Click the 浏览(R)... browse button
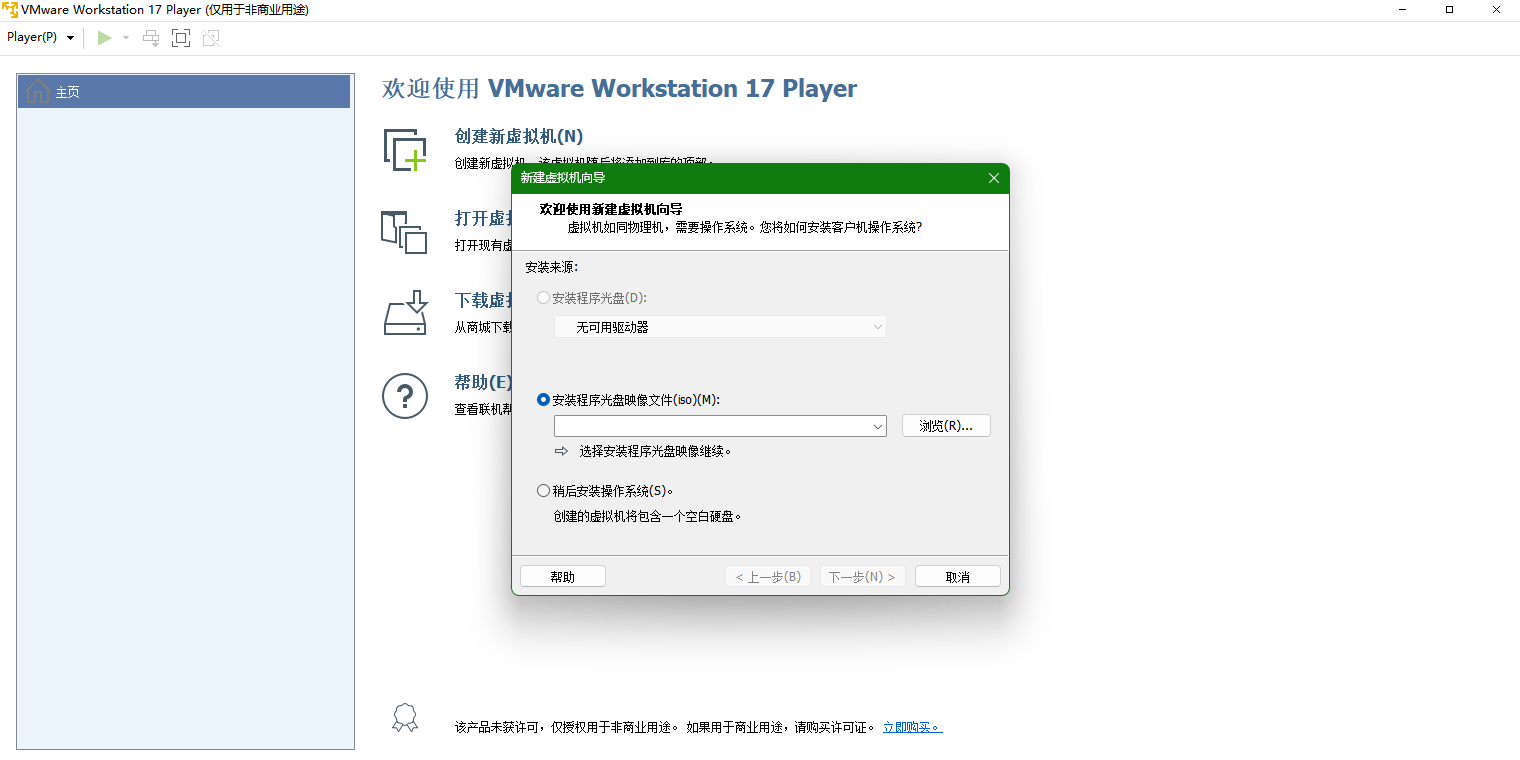Viewport: 1520px width, 760px height. pyautogui.click(x=945, y=426)
